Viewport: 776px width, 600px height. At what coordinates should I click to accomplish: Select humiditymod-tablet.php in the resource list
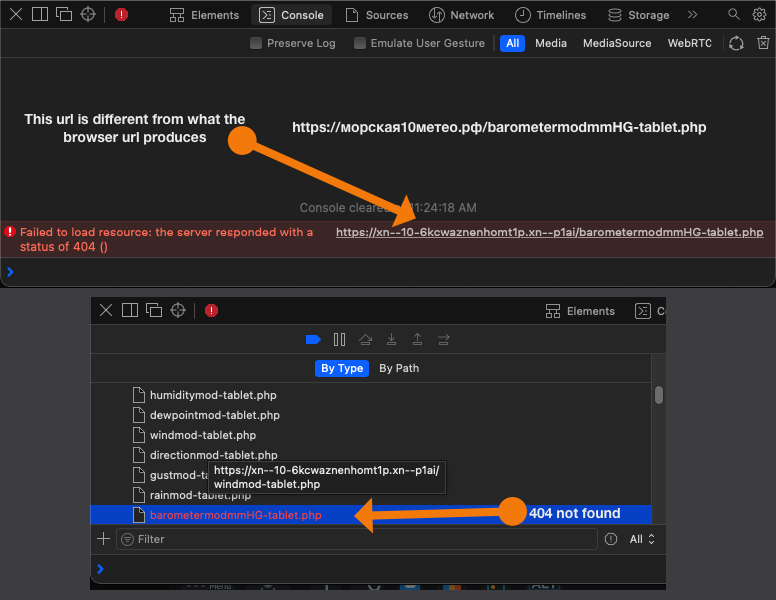click(x=371, y=395)
